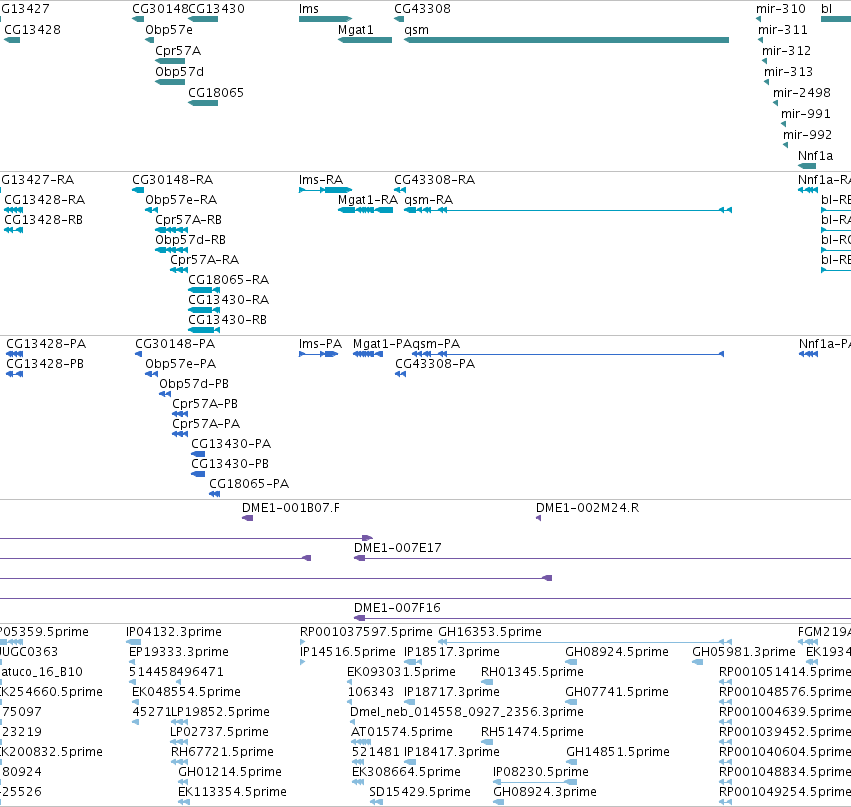
Task: Open the RH67721.5prime EST label
Action: (223, 752)
